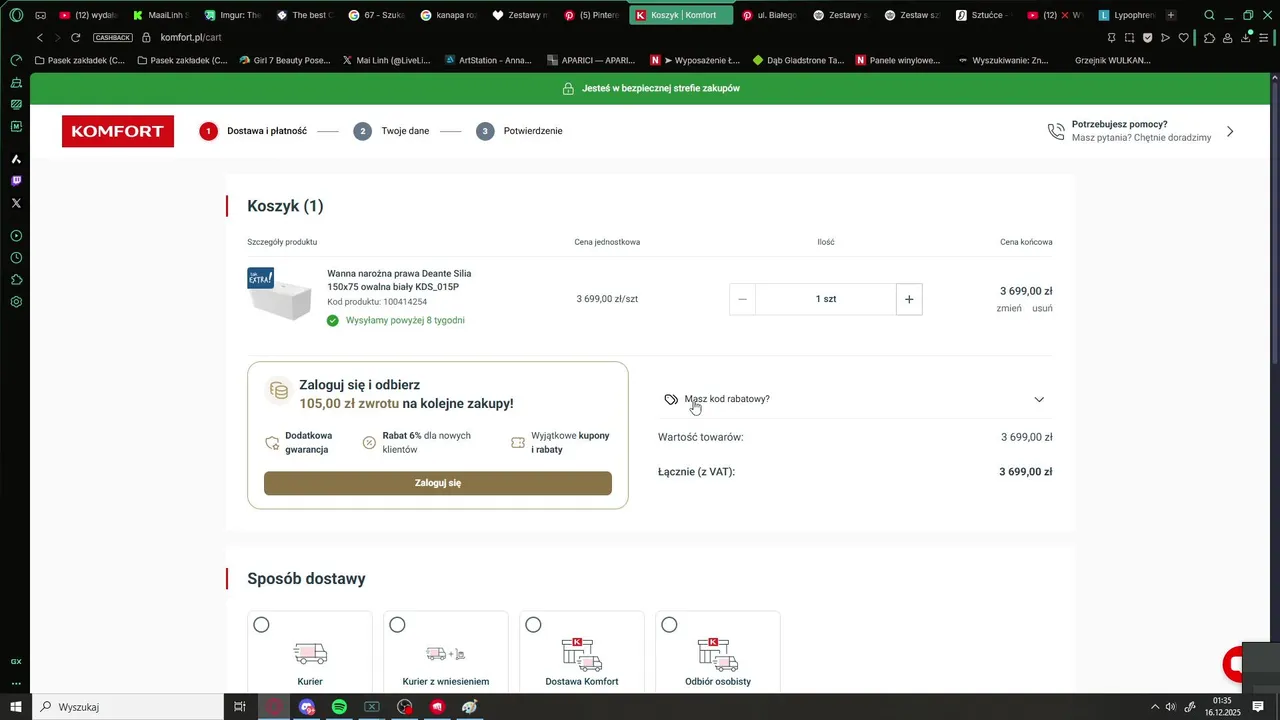
Task: Open the Windows Start button
Action: pyautogui.click(x=15, y=707)
